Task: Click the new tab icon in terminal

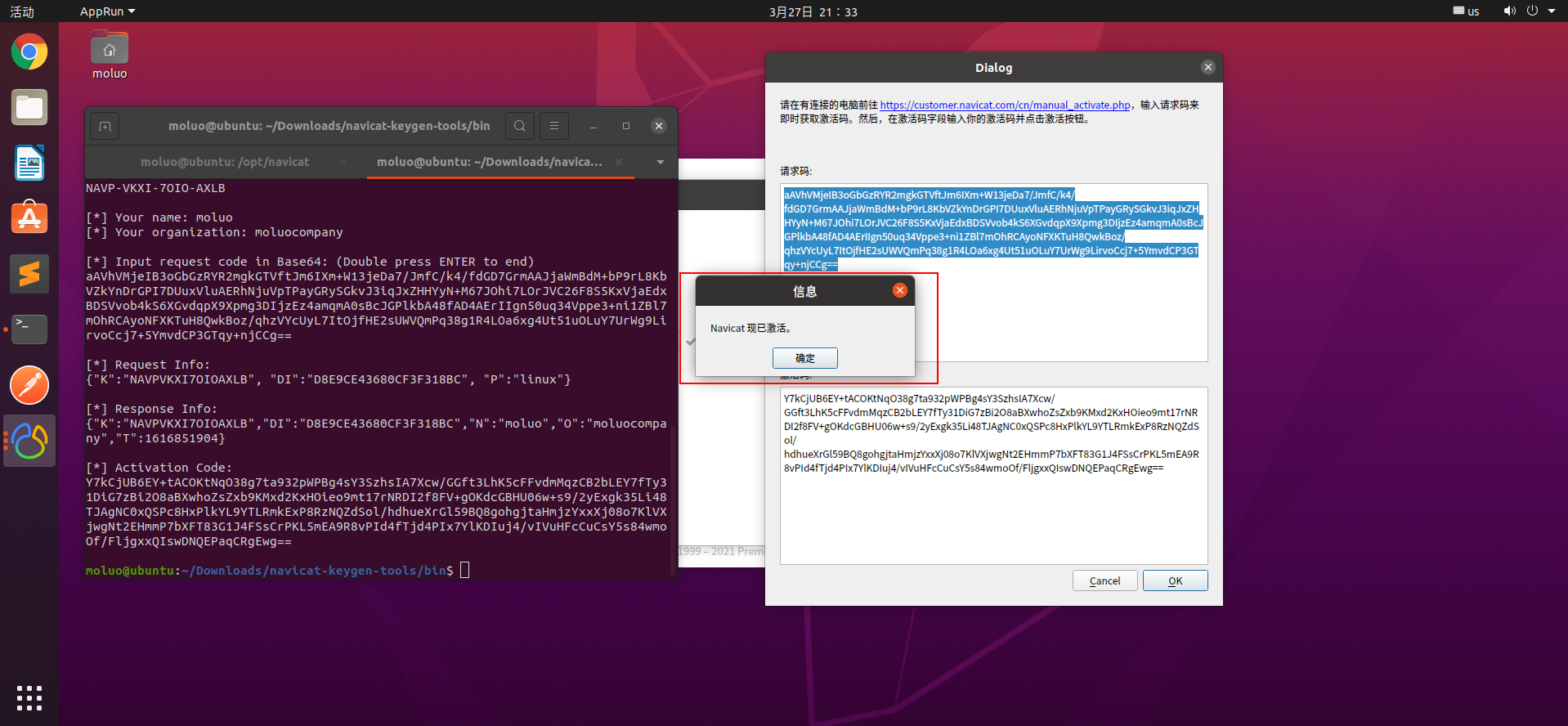Action: [105, 126]
